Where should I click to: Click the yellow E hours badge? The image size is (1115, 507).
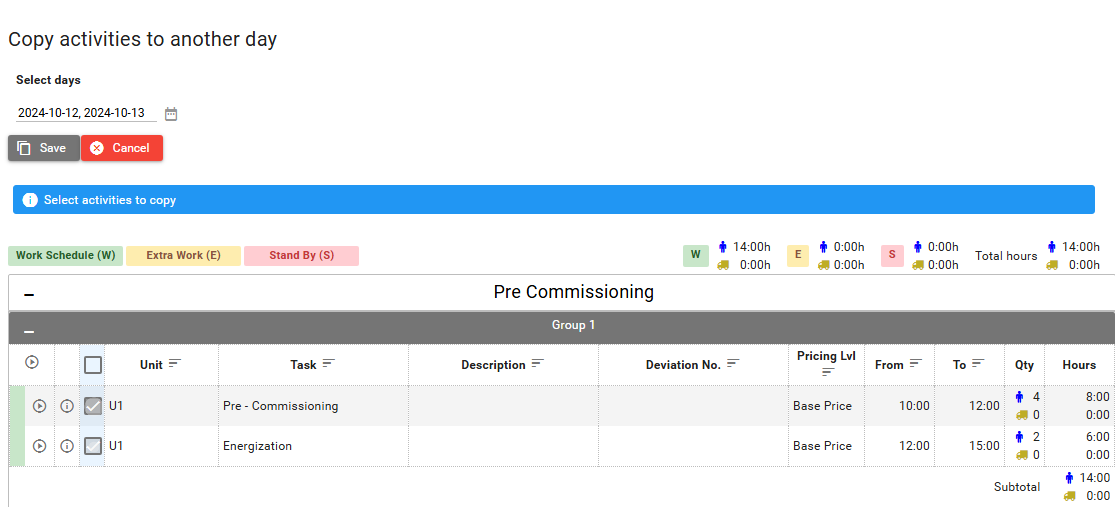click(798, 255)
